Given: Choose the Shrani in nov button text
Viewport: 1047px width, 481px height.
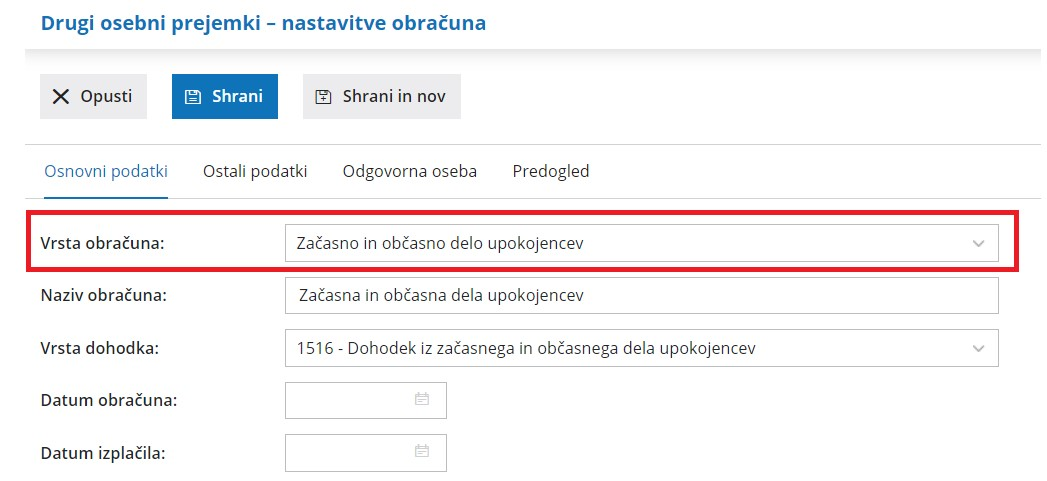Looking at the screenshot, I should (394, 97).
